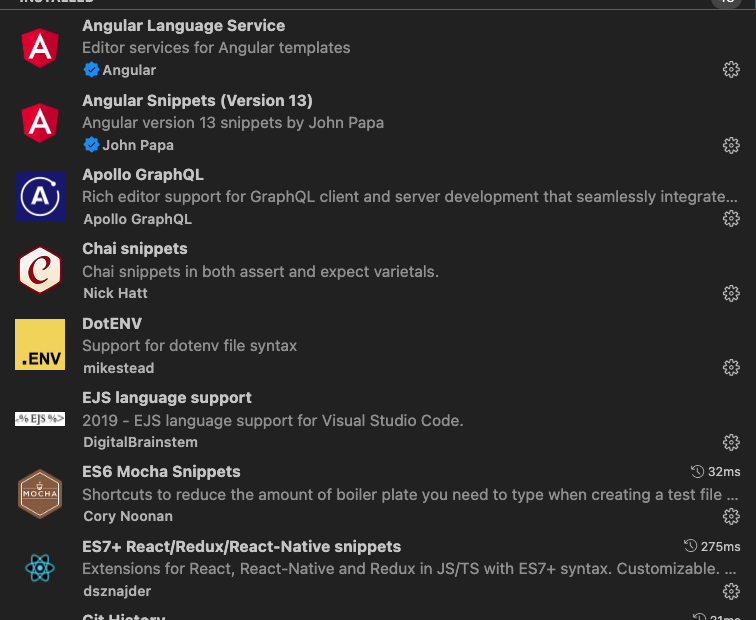Click description 'Chai snippets in both assert and expect varietals.'
756x620 pixels.
tap(260, 271)
